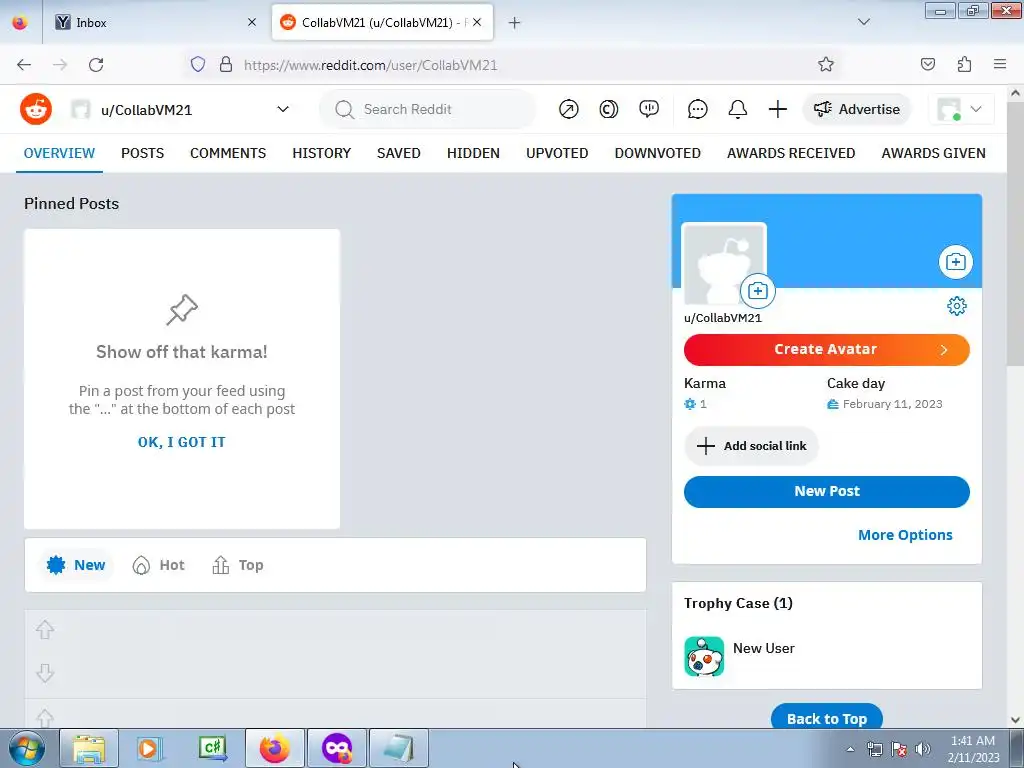Open the chat bubble icon
Image resolution: width=1024 pixels, height=768 pixels.
[x=697, y=109]
